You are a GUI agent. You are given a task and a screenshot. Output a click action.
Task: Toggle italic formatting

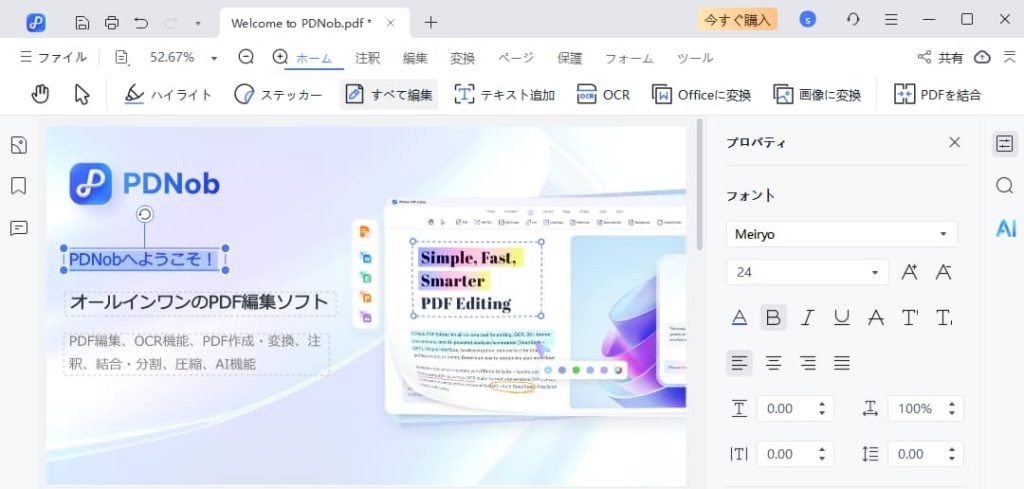coord(808,317)
